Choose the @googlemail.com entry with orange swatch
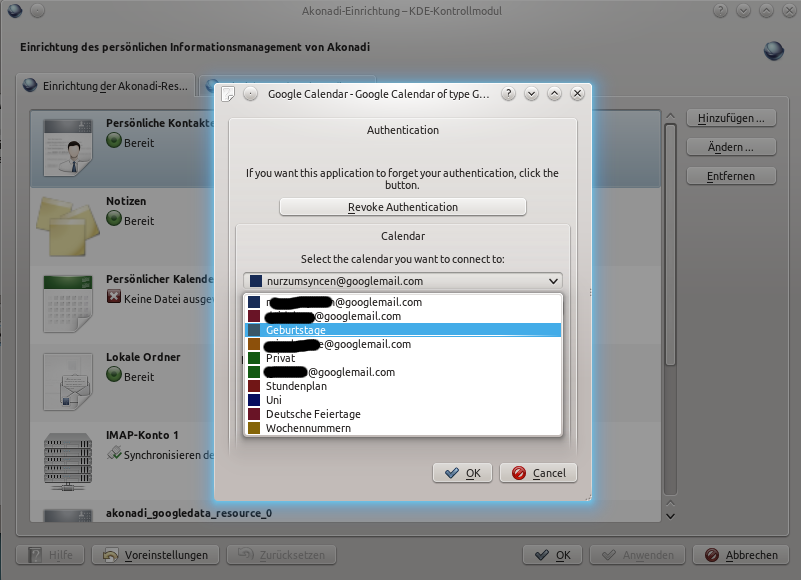The image size is (801, 580). 403,344
